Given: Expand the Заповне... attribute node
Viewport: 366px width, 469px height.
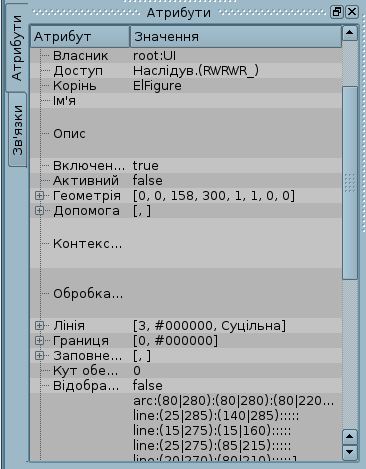Looking at the screenshot, I should pos(39,356).
